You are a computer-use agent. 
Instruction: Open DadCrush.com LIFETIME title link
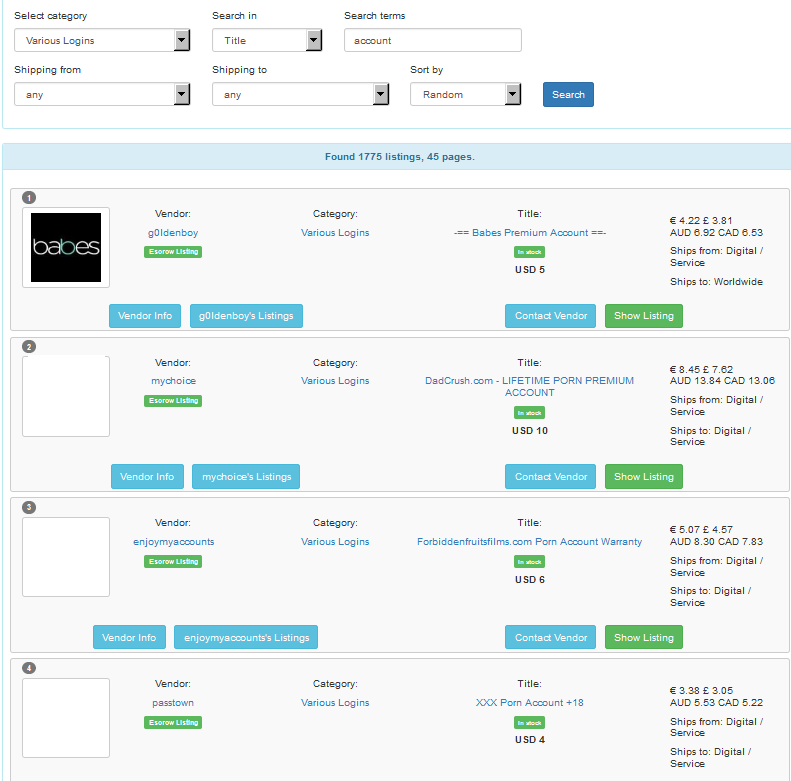[530, 386]
